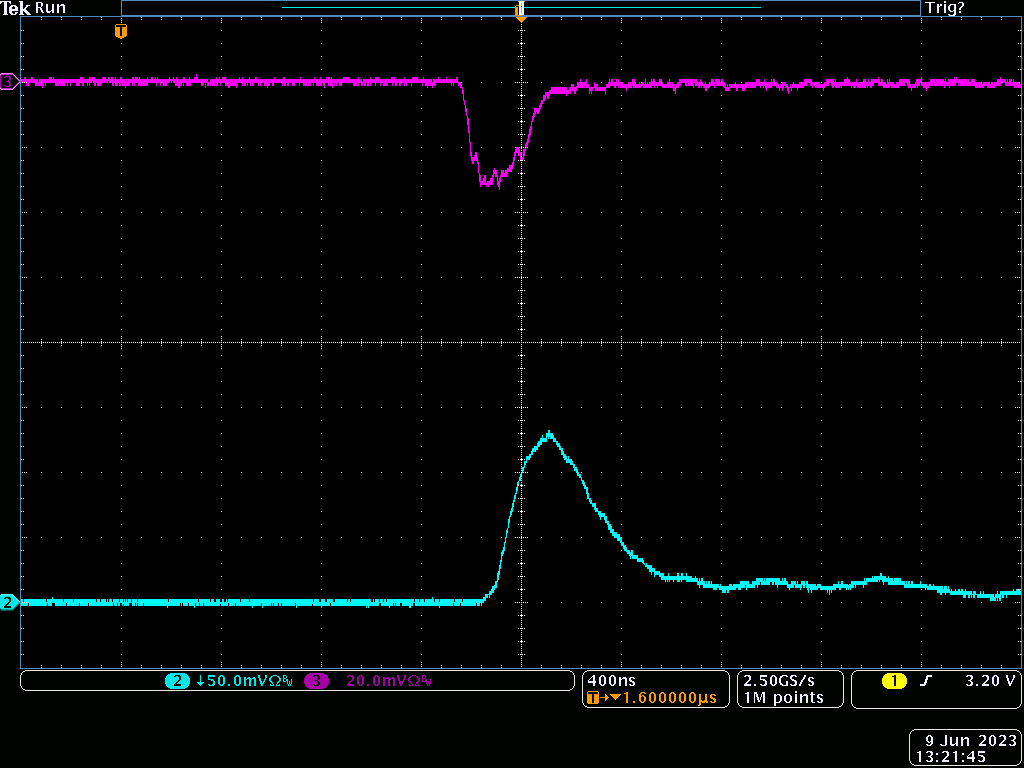Click the Trig? trigger status indicator
1024x768 pixels.
click(x=945, y=8)
